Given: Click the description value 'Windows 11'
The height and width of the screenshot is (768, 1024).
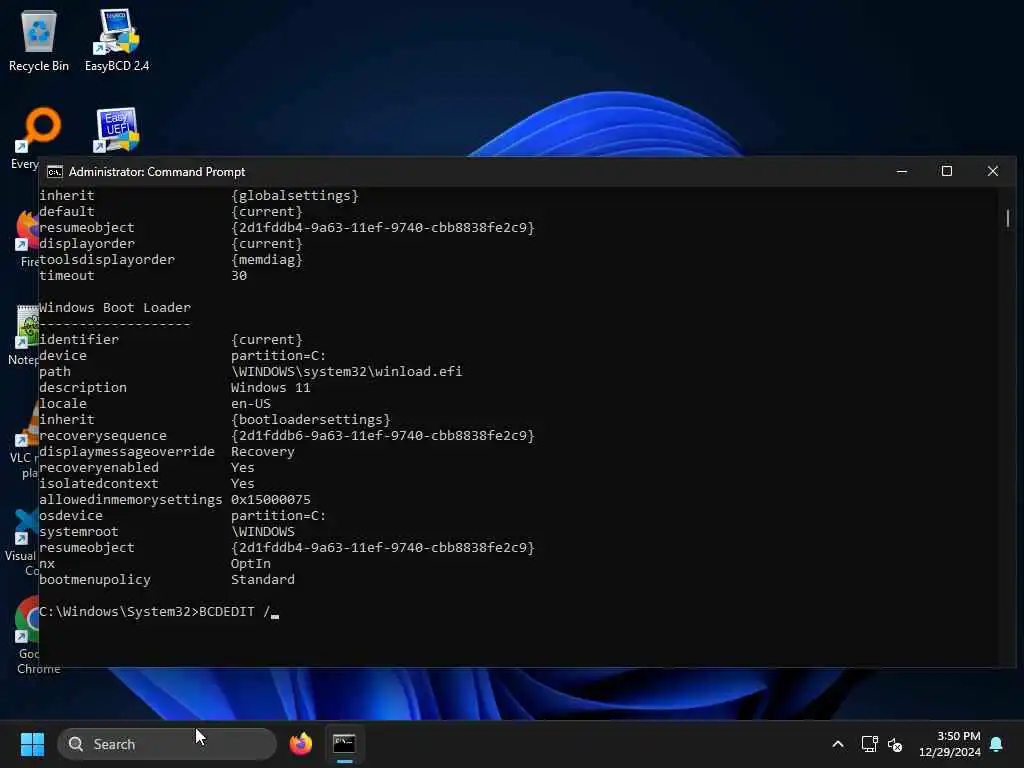Looking at the screenshot, I should [270, 387].
